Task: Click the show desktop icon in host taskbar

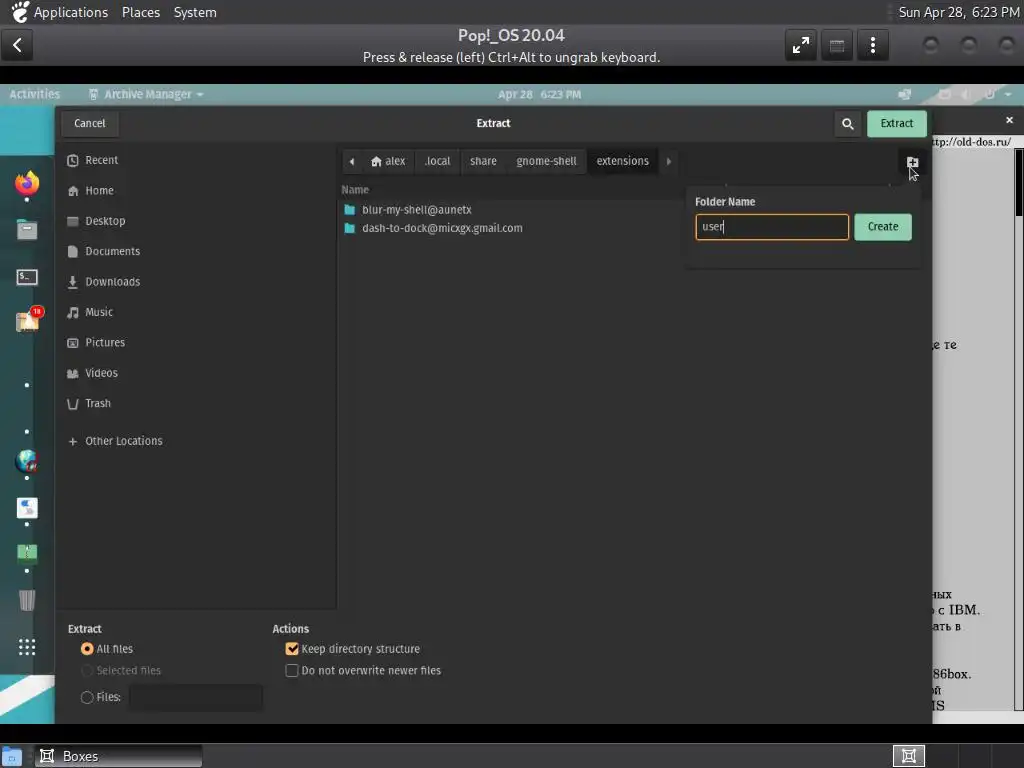Action: pyautogui.click(x=12, y=756)
